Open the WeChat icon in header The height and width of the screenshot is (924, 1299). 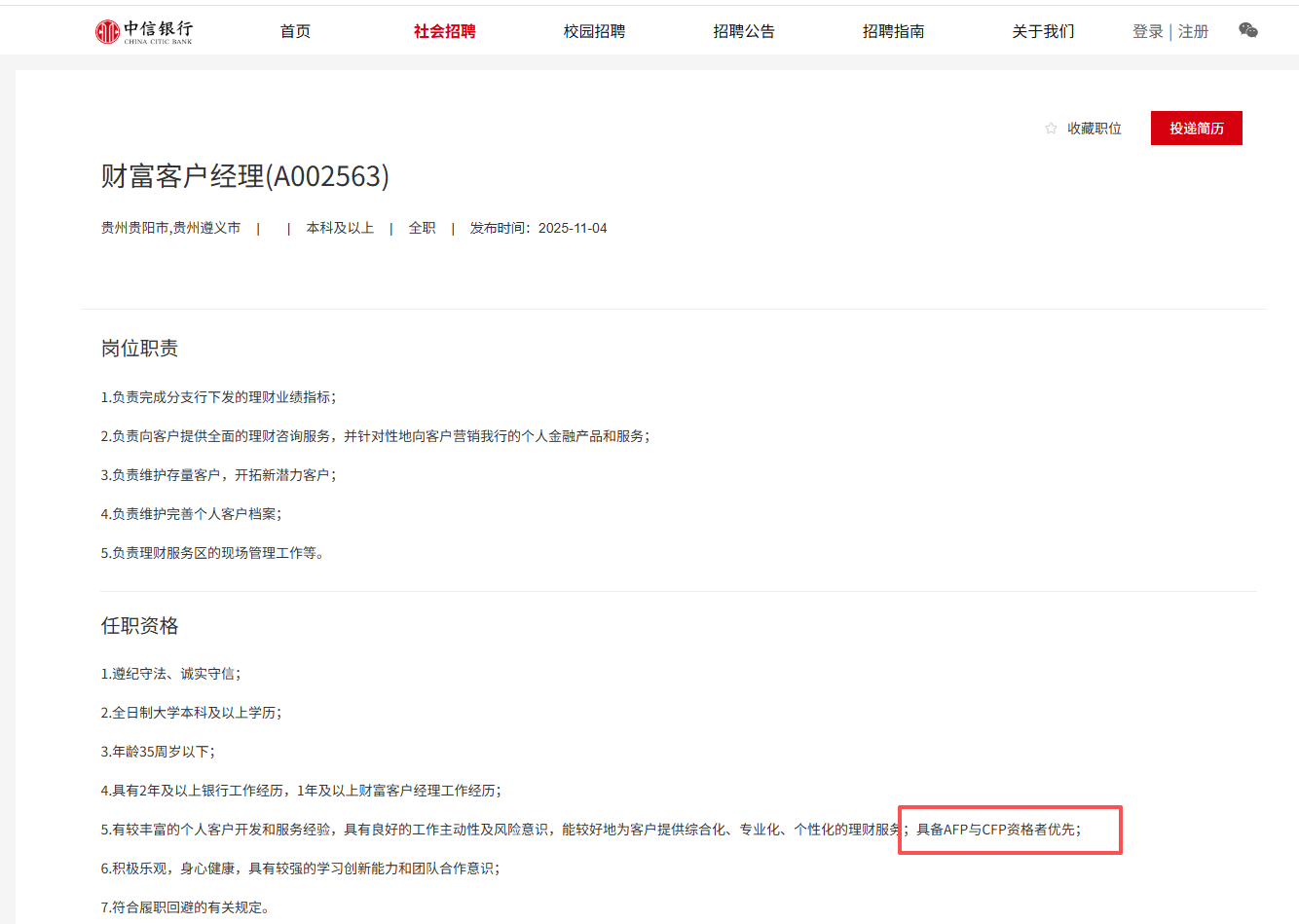click(x=1247, y=31)
